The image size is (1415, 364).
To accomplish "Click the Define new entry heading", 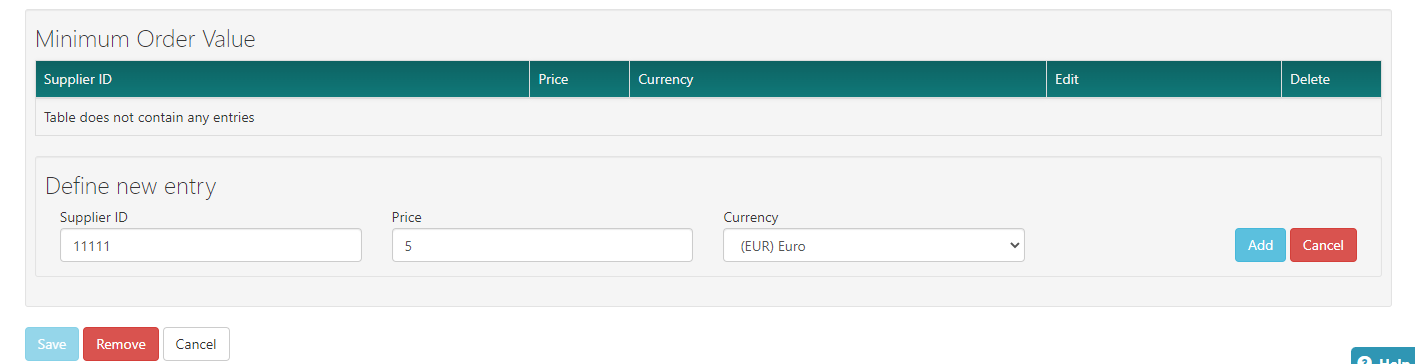I will 131,186.
